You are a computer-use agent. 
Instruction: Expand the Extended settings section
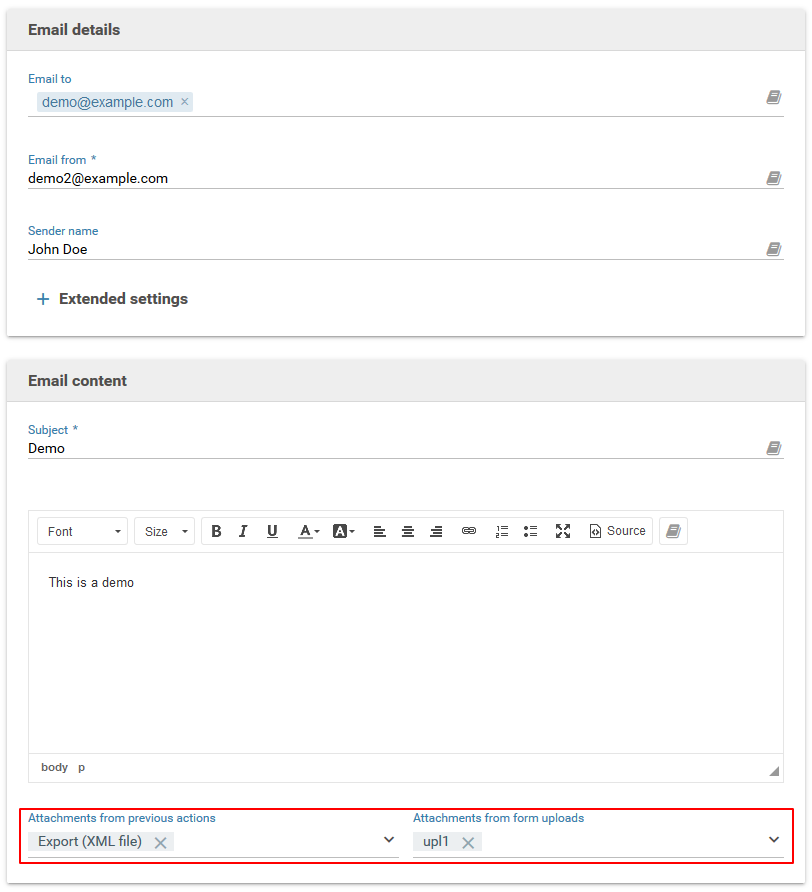click(112, 299)
